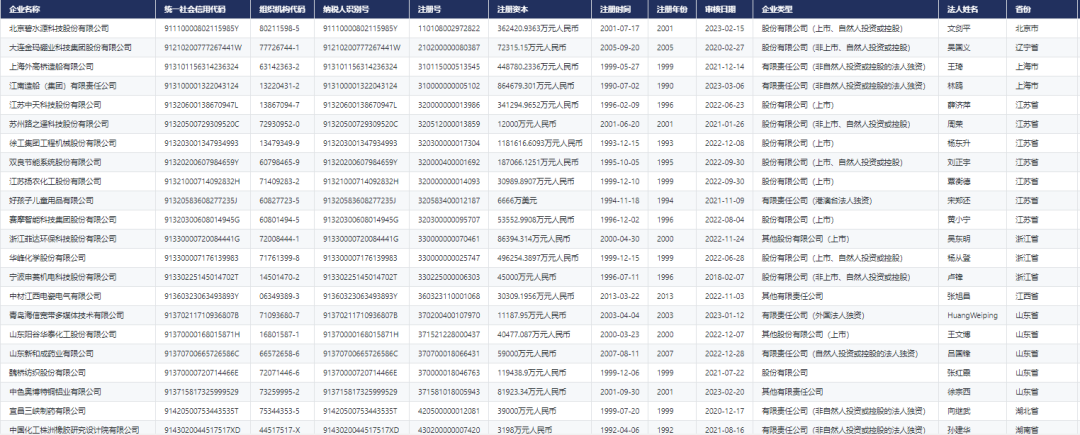Select company 华峰化学股份有限公司
The width and height of the screenshot is (1080, 435).
(x=48, y=258)
